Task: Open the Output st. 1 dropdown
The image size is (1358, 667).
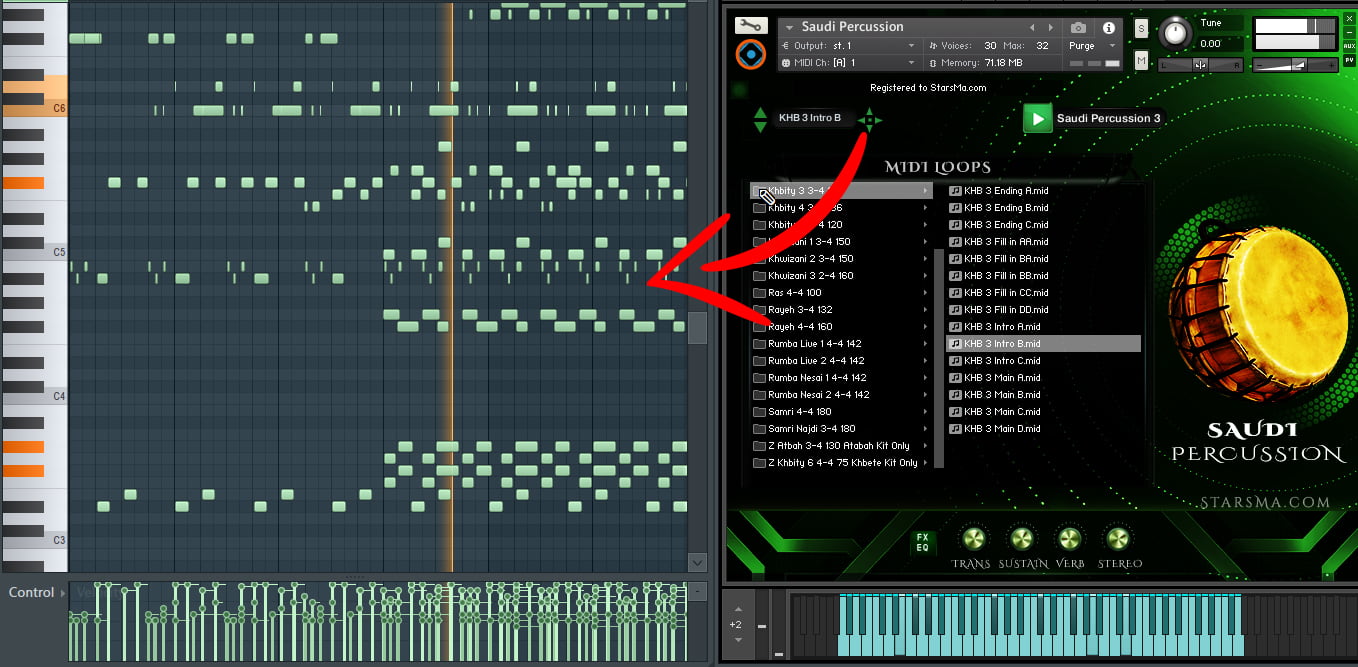Action: (848, 46)
